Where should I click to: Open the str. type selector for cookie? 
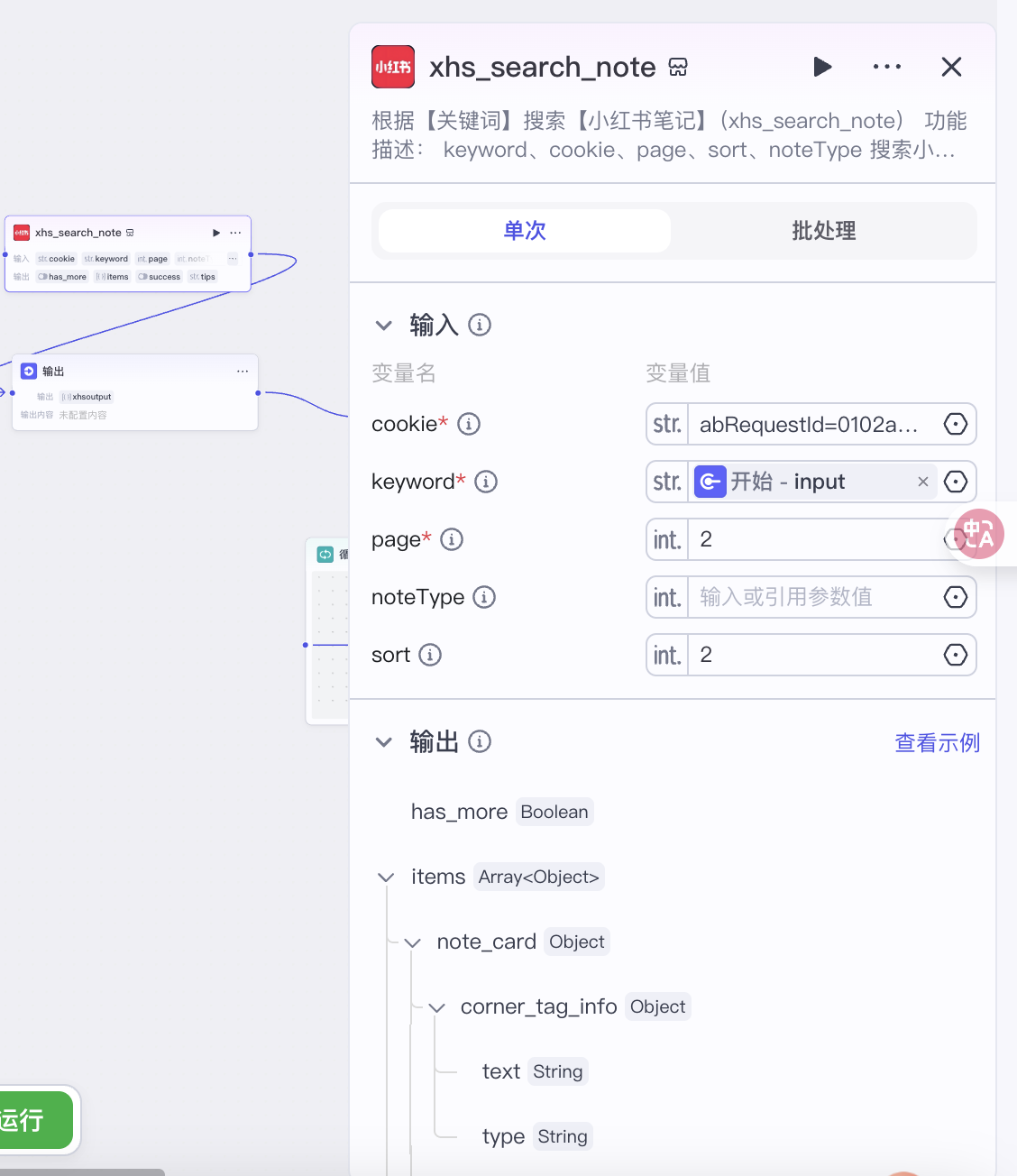[667, 424]
